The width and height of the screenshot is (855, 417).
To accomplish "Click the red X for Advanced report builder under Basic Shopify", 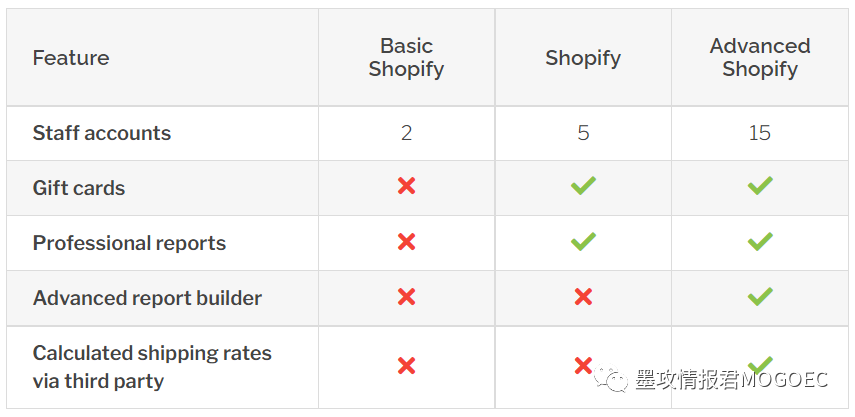I will point(406,297).
